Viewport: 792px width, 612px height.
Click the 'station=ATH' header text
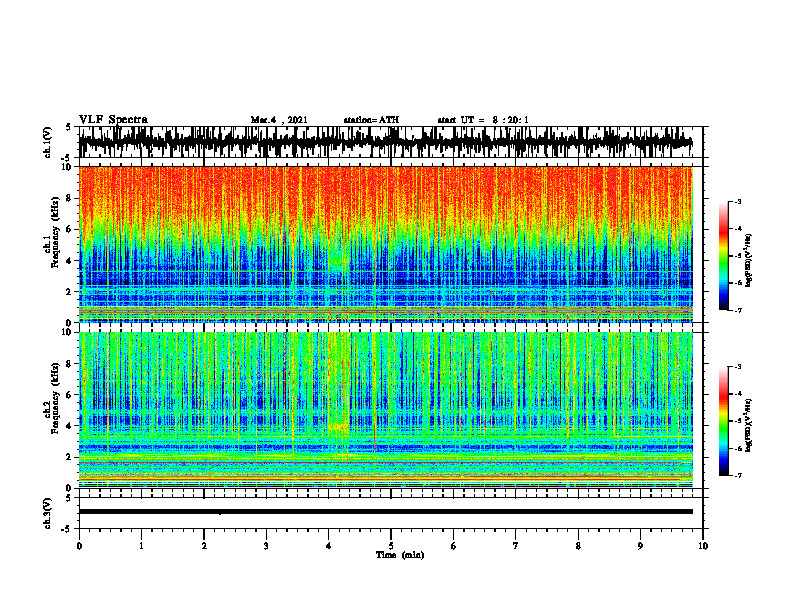371,120
